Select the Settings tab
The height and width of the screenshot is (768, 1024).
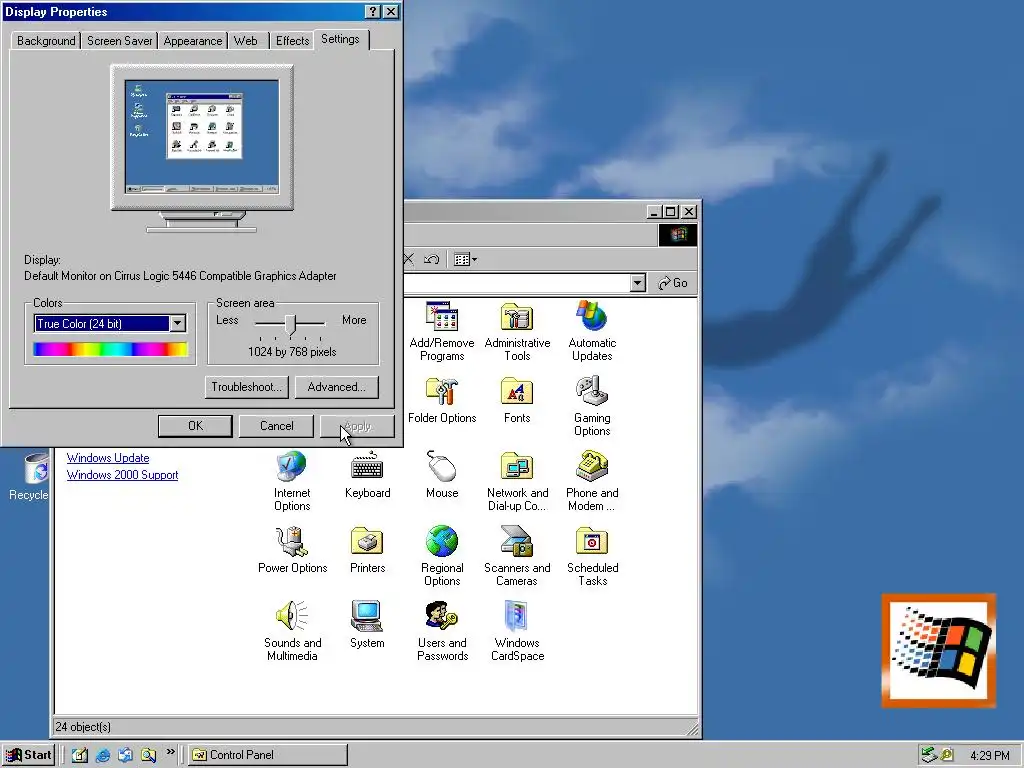point(340,39)
